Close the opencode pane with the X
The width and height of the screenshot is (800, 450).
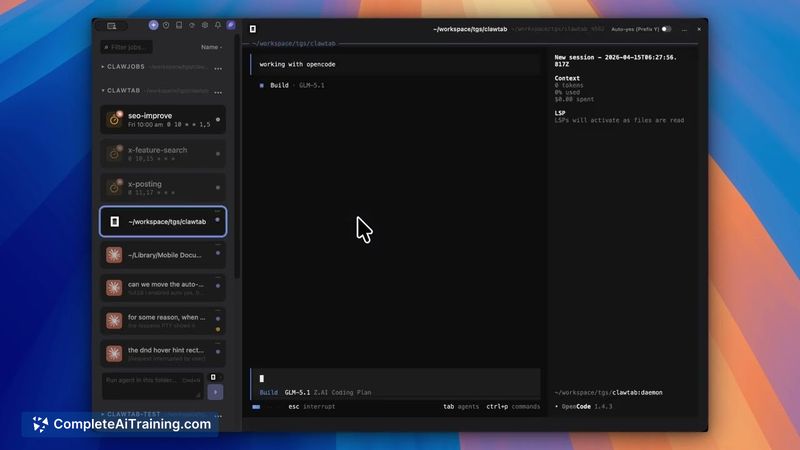click(x=699, y=29)
